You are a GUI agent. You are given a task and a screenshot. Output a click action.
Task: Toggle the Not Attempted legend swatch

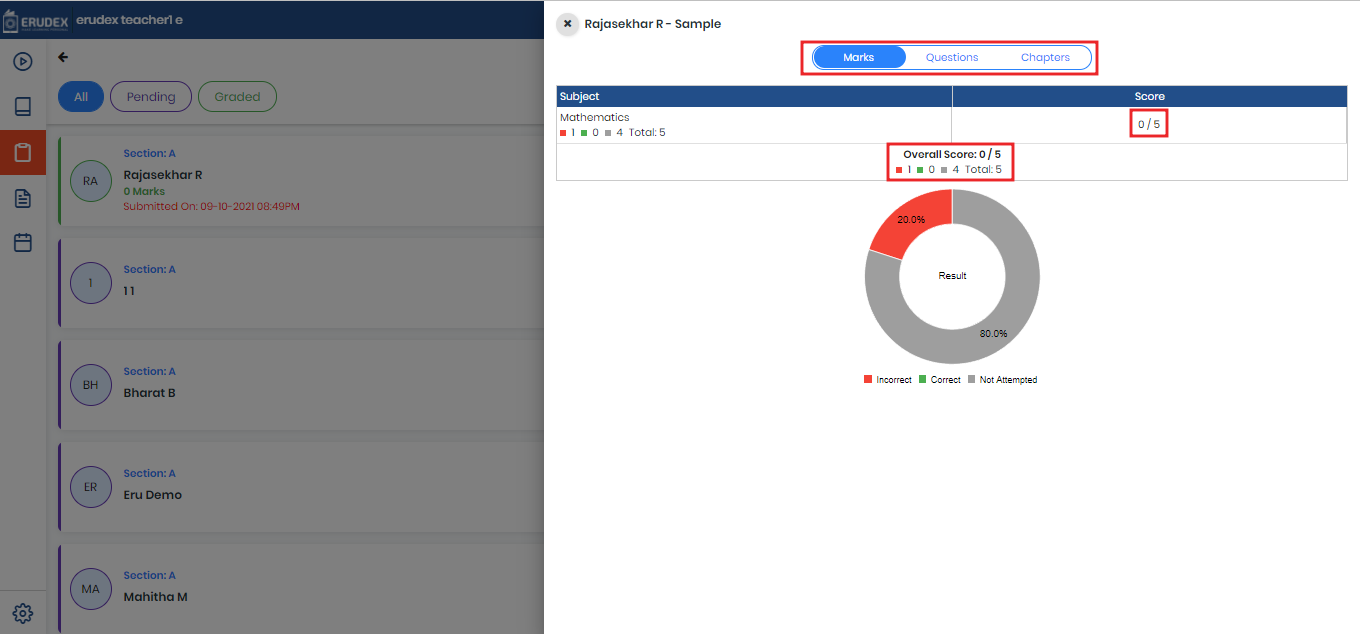click(x=971, y=380)
